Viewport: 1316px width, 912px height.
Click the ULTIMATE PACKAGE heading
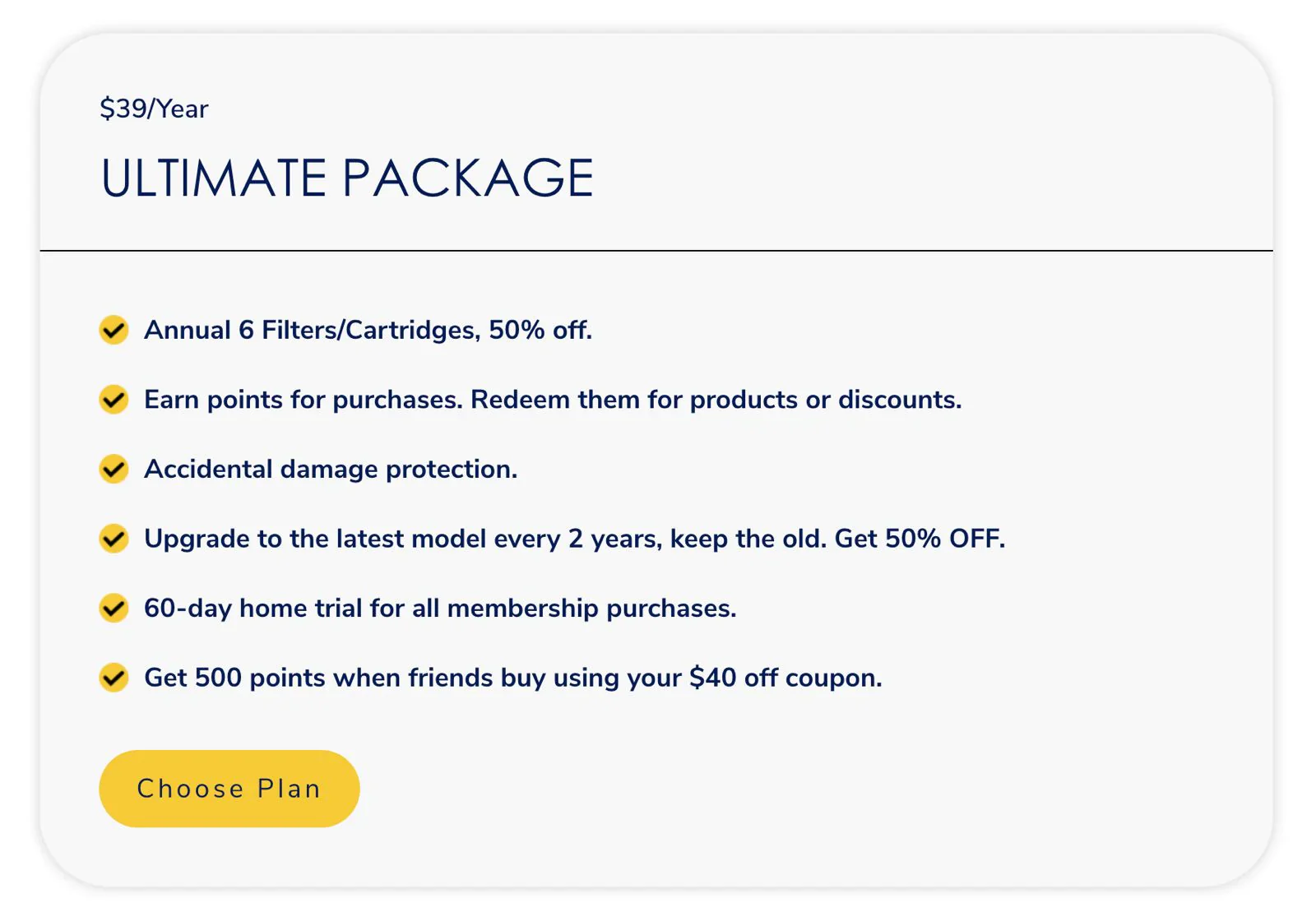tap(346, 178)
